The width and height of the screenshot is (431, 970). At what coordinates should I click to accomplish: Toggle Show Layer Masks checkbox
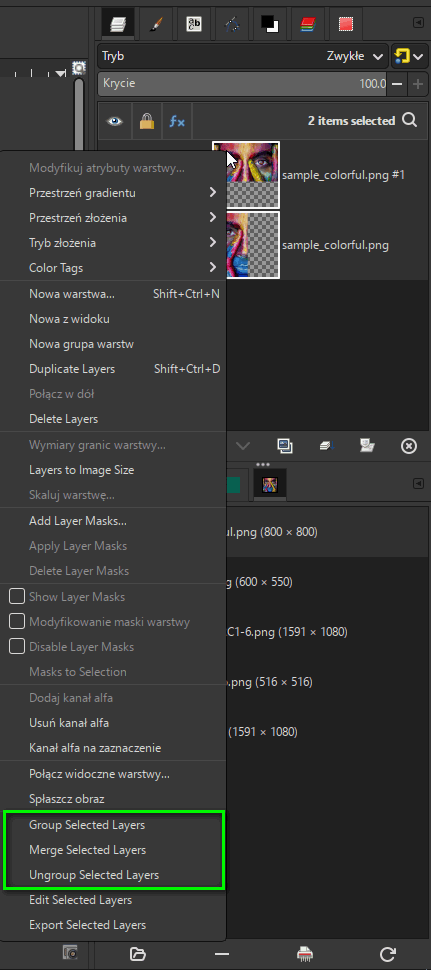17,596
